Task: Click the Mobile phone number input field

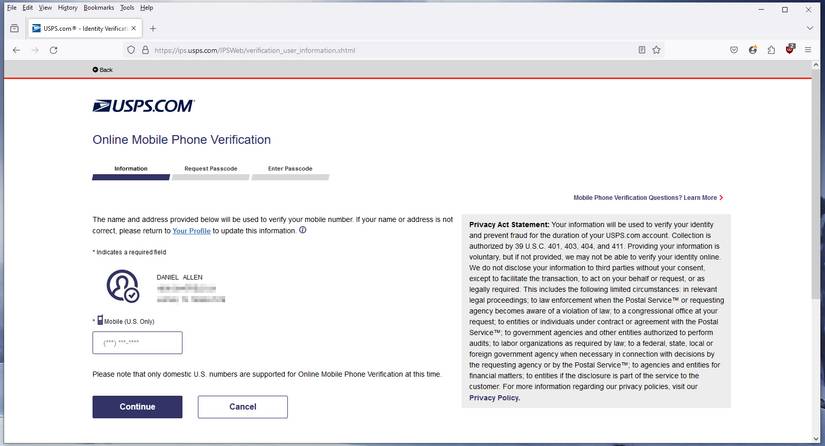Action: [137, 343]
